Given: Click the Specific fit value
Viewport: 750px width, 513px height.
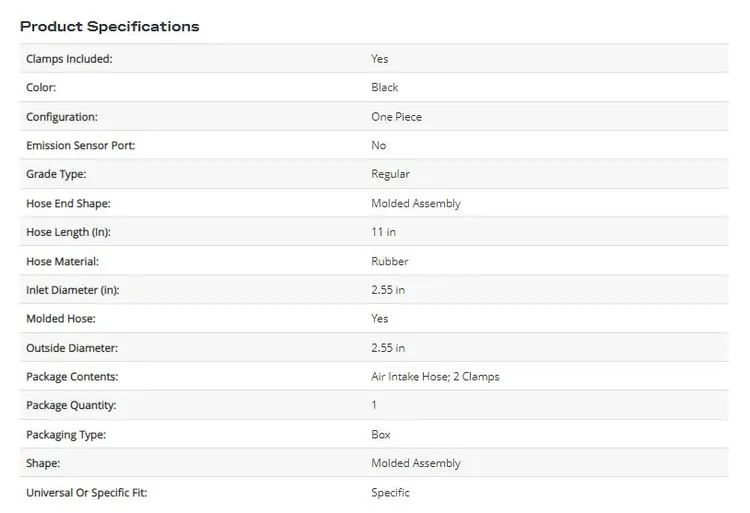Looking at the screenshot, I should tap(390, 492).
